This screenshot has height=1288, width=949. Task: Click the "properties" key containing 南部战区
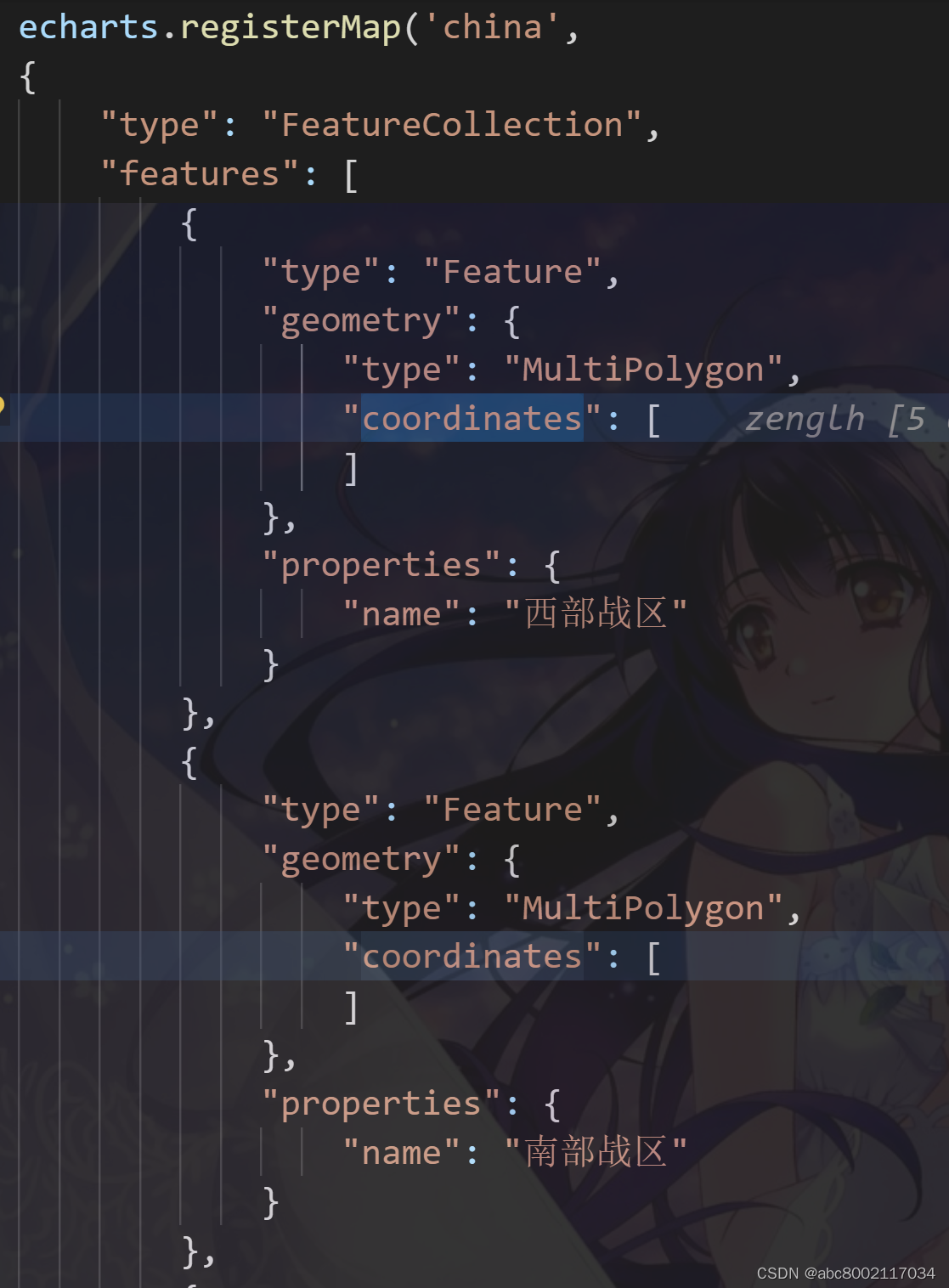point(381,1104)
